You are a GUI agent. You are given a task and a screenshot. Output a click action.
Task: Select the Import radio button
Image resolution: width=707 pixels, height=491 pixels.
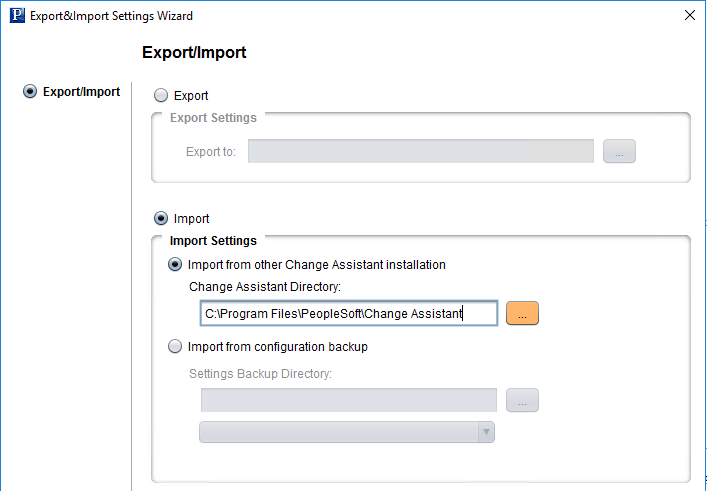point(161,219)
